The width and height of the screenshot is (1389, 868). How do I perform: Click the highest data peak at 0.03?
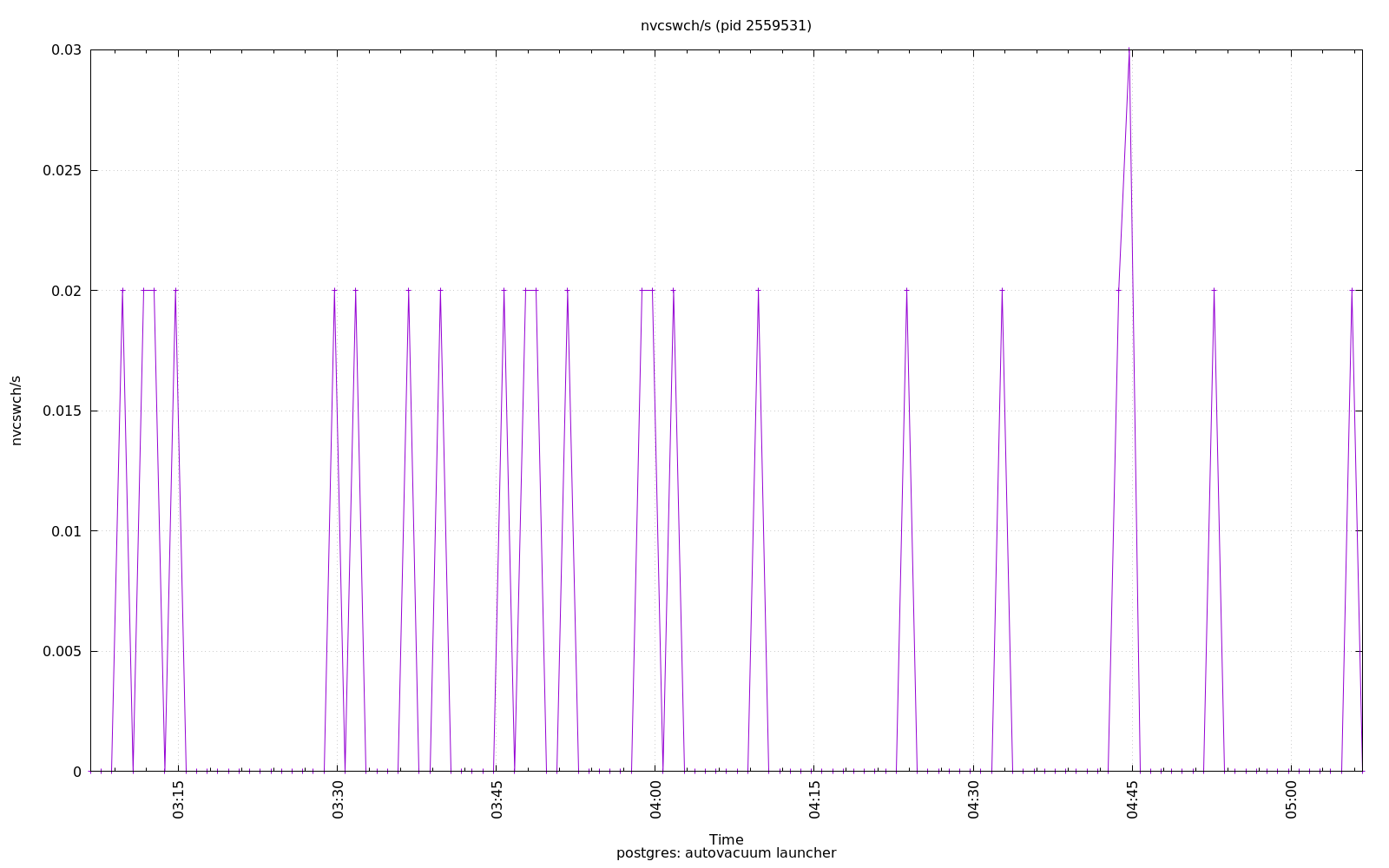(x=1129, y=50)
